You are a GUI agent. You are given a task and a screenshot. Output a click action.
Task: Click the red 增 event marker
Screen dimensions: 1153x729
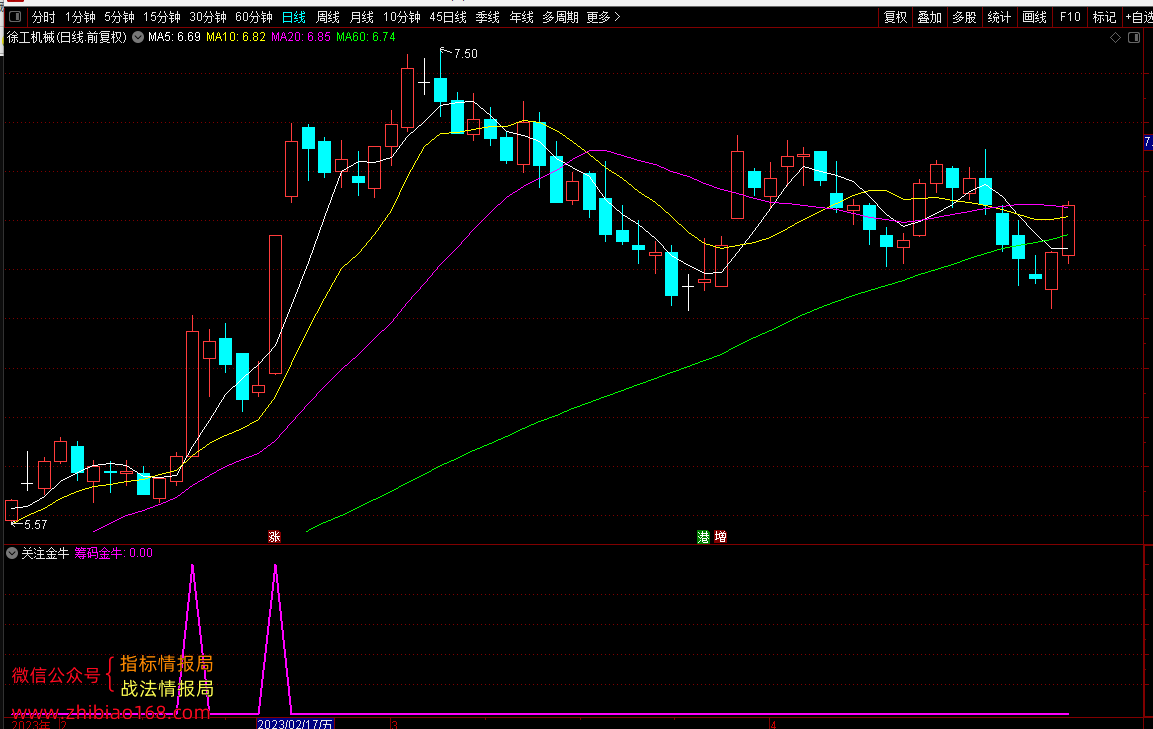[x=721, y=537]
